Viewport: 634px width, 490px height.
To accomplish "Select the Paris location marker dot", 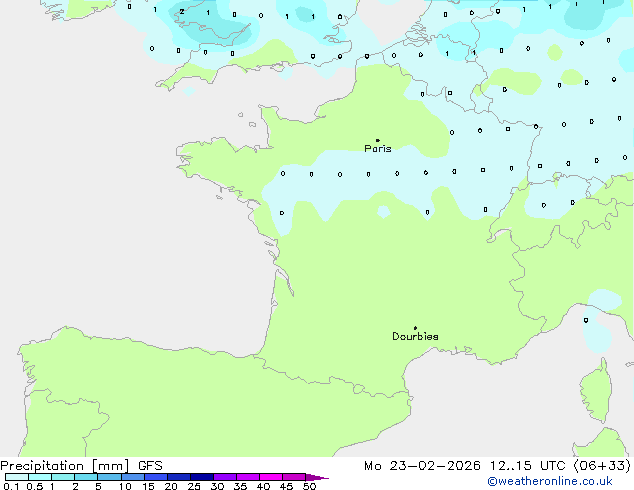I will pos(378,140).
